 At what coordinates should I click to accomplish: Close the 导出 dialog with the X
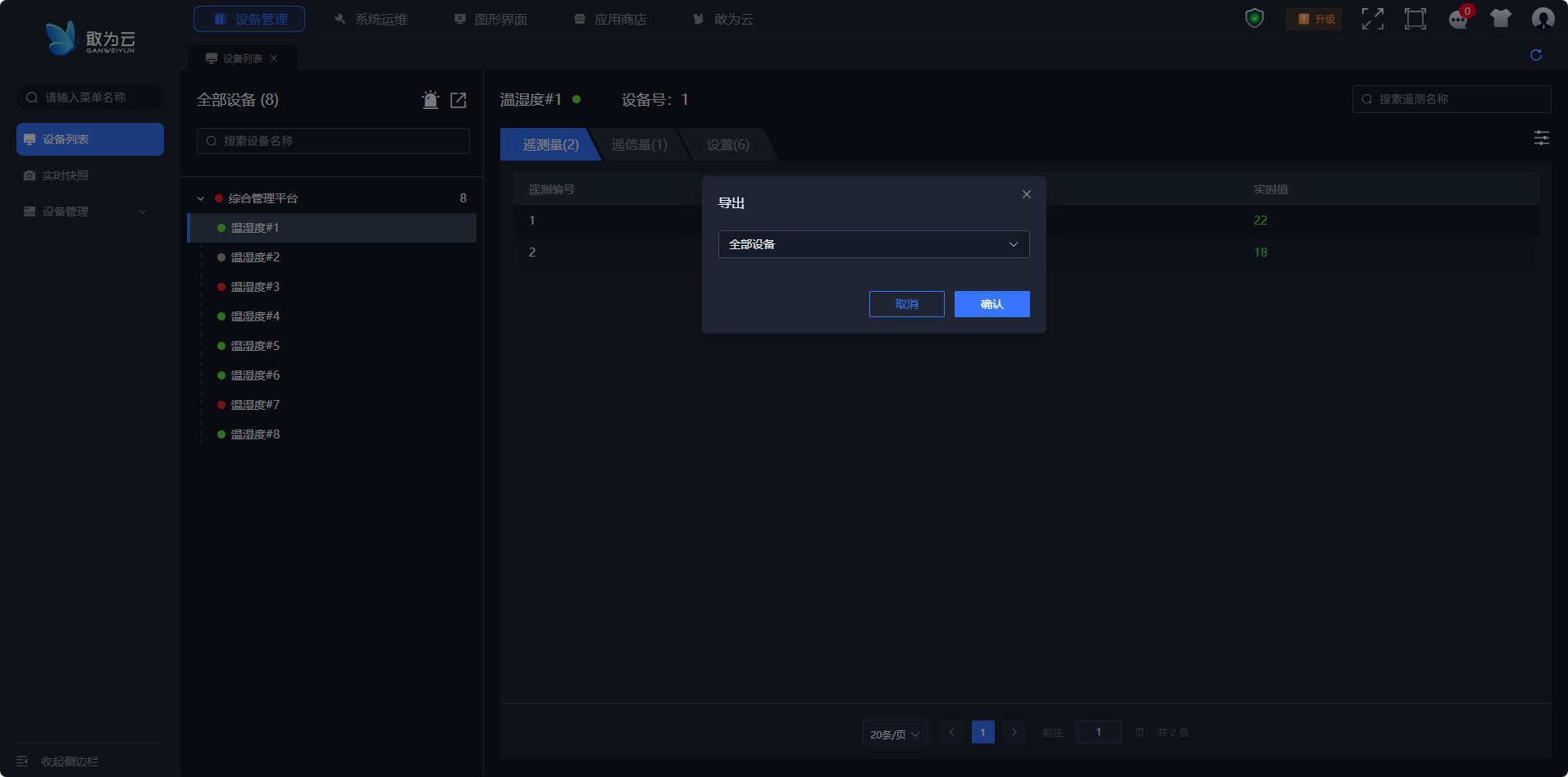coord(1027,194)
